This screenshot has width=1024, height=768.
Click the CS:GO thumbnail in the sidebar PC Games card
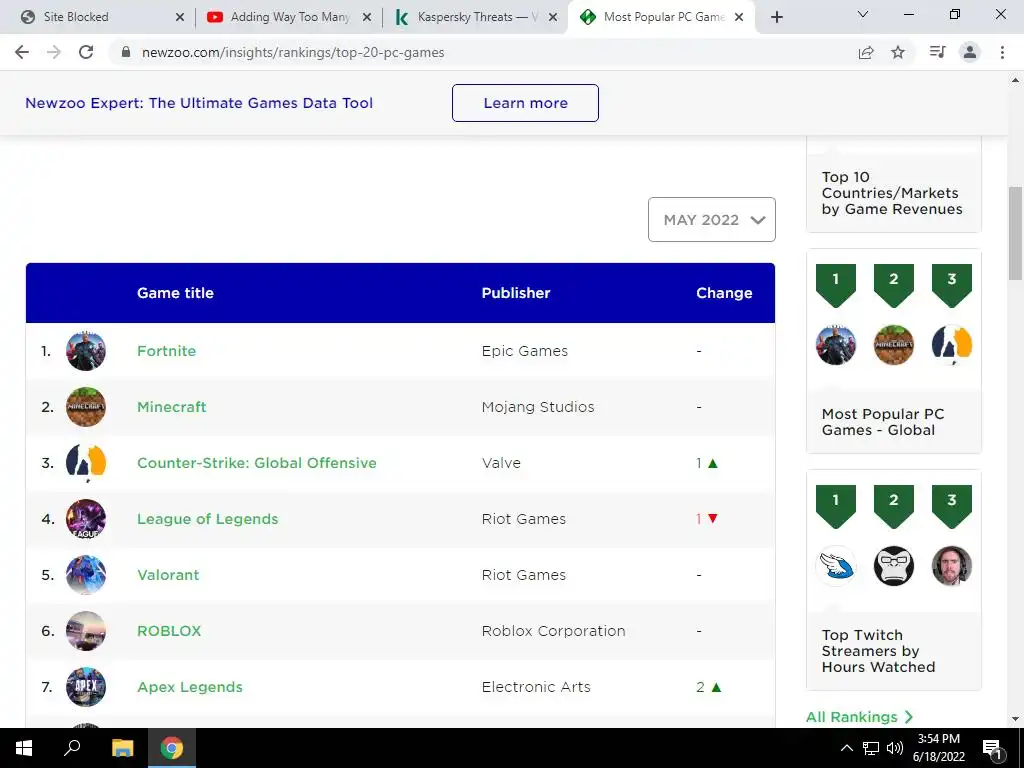click(x=952, y=345)
